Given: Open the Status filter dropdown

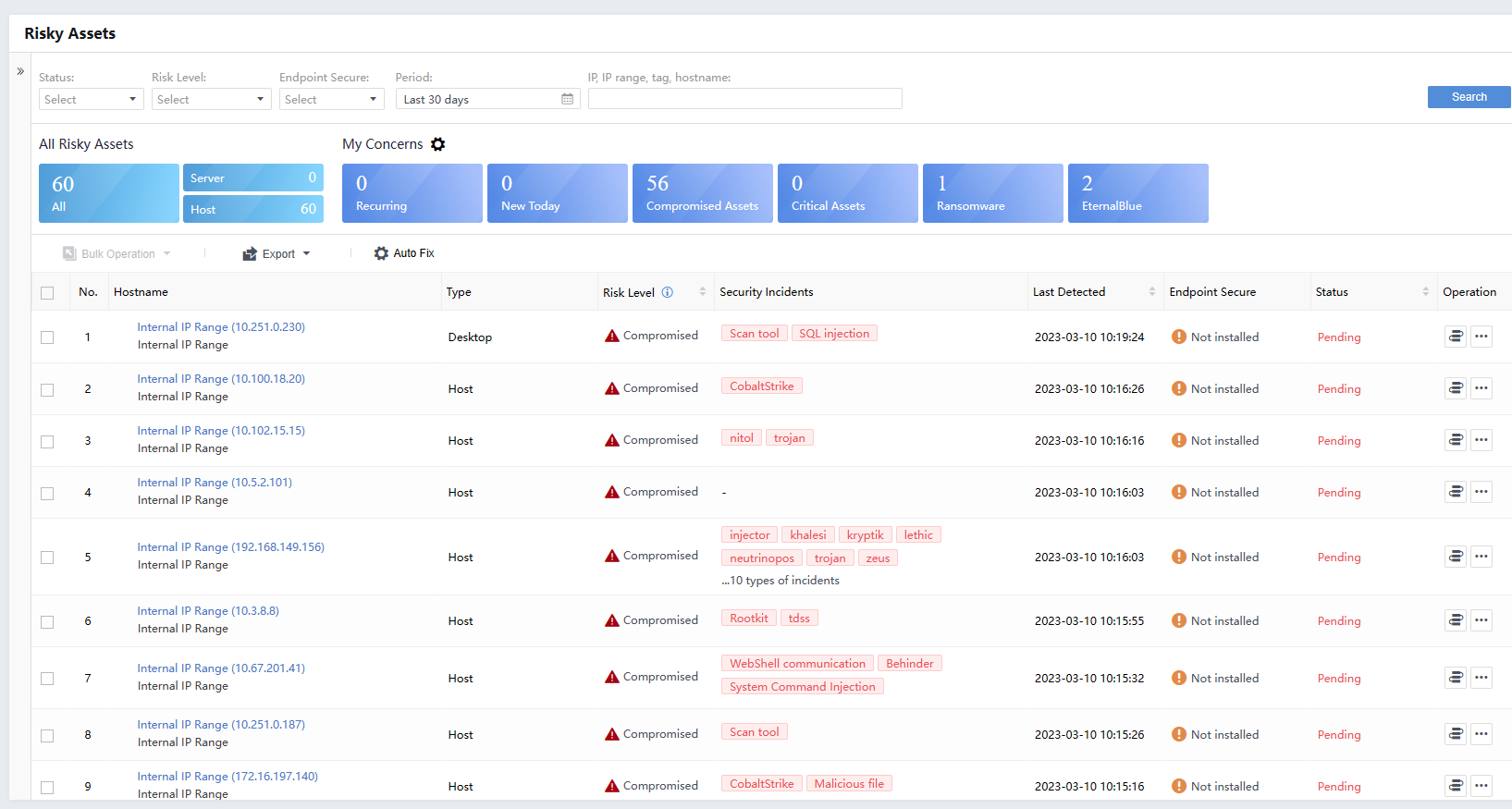Looking at the screenshot, I should pos(91,99).
